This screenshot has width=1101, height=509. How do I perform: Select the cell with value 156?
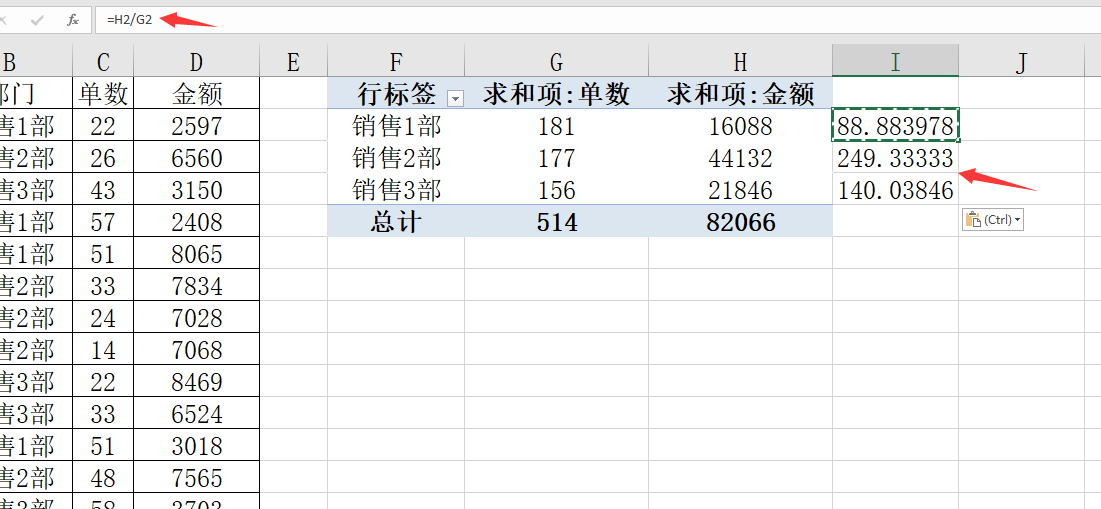tap(556, 190)
